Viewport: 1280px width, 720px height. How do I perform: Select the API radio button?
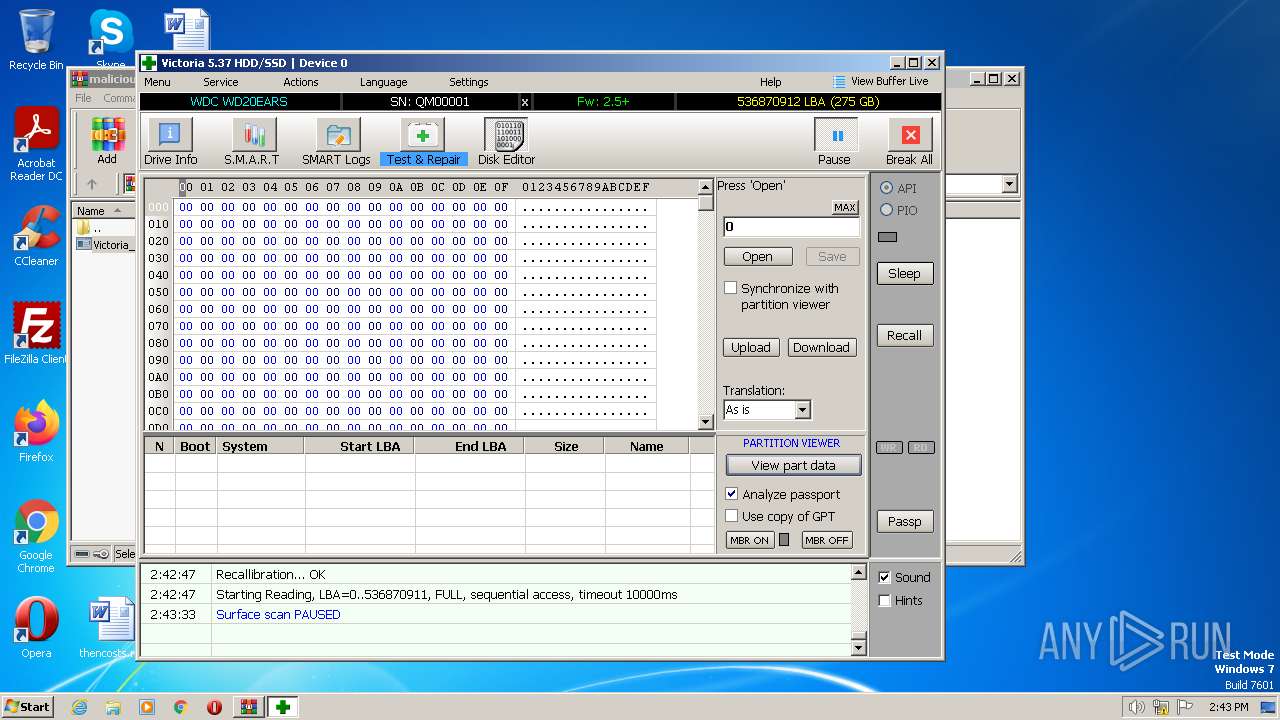click(x=886, y=188)
